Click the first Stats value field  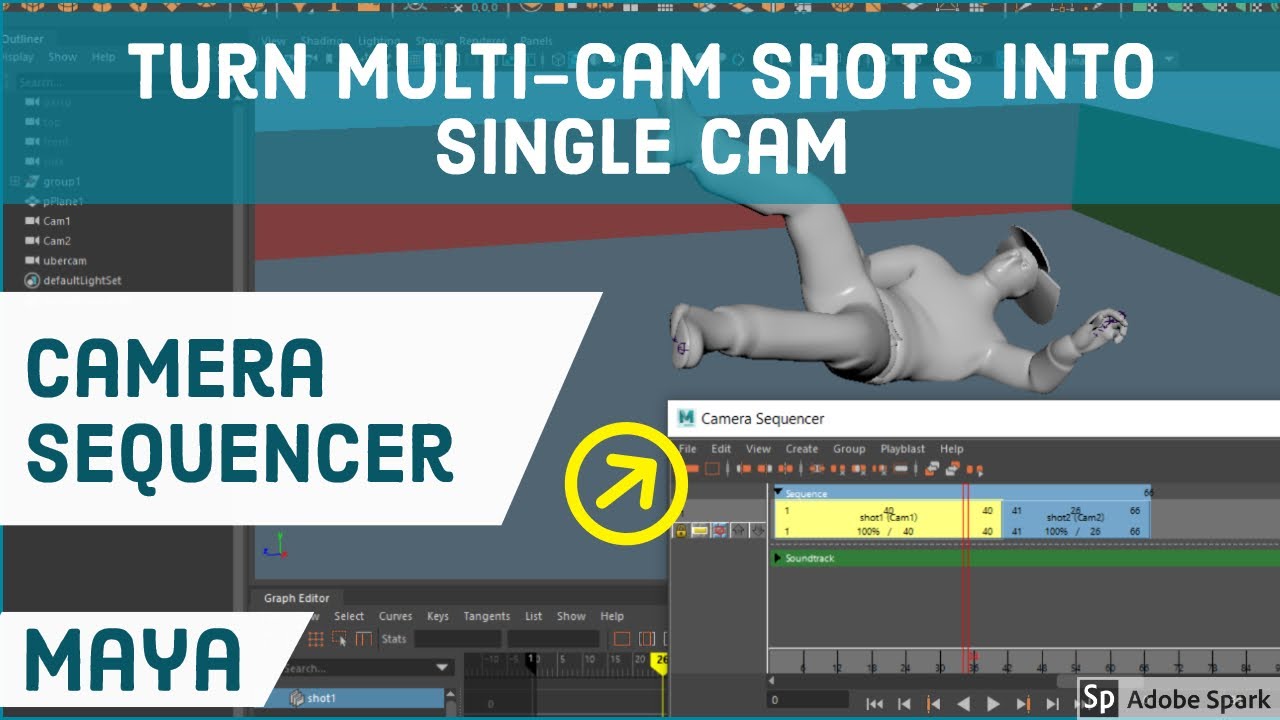[457, 638]
